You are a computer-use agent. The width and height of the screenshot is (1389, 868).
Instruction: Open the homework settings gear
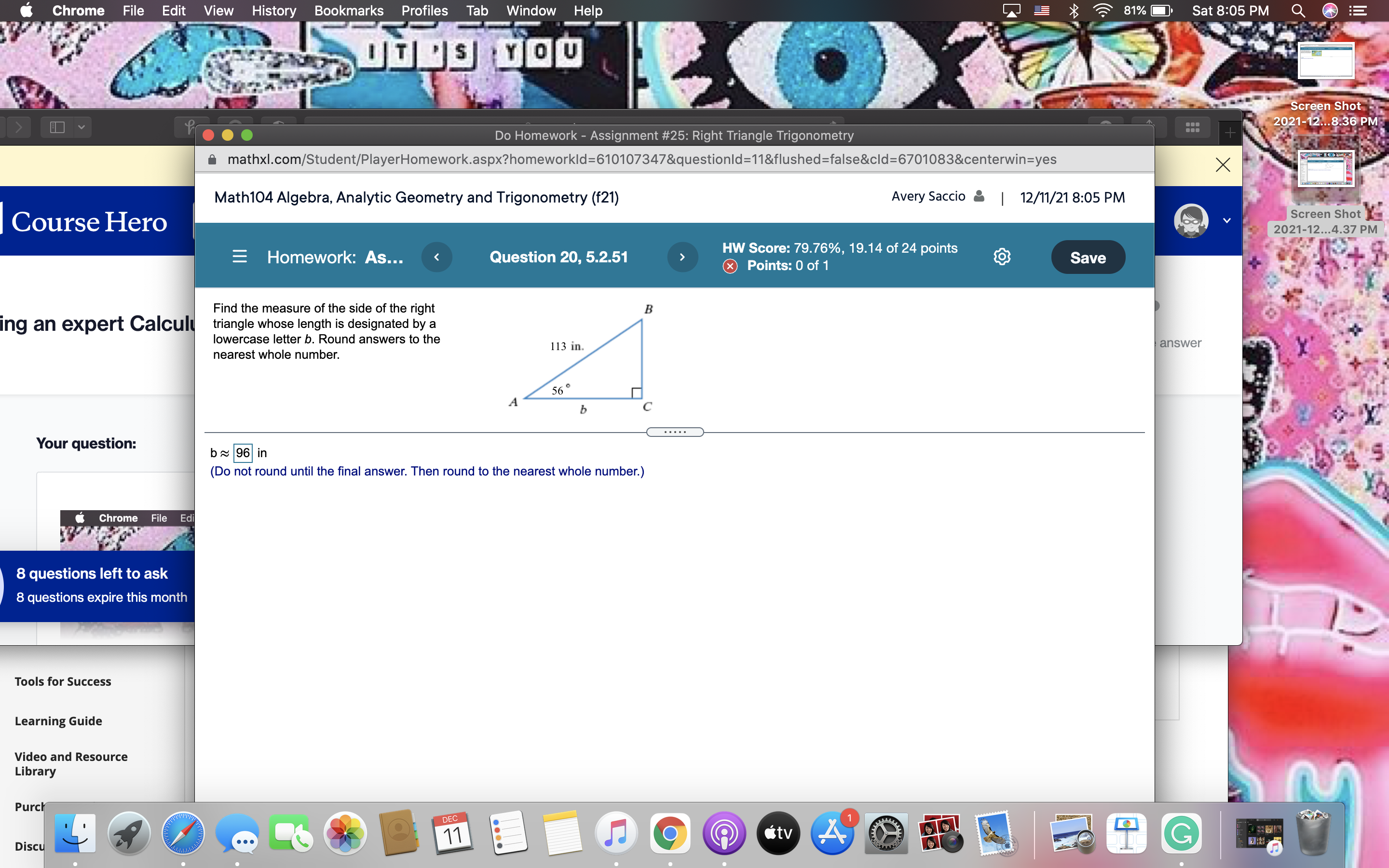pyautogui.click(x=1002, y=257)
